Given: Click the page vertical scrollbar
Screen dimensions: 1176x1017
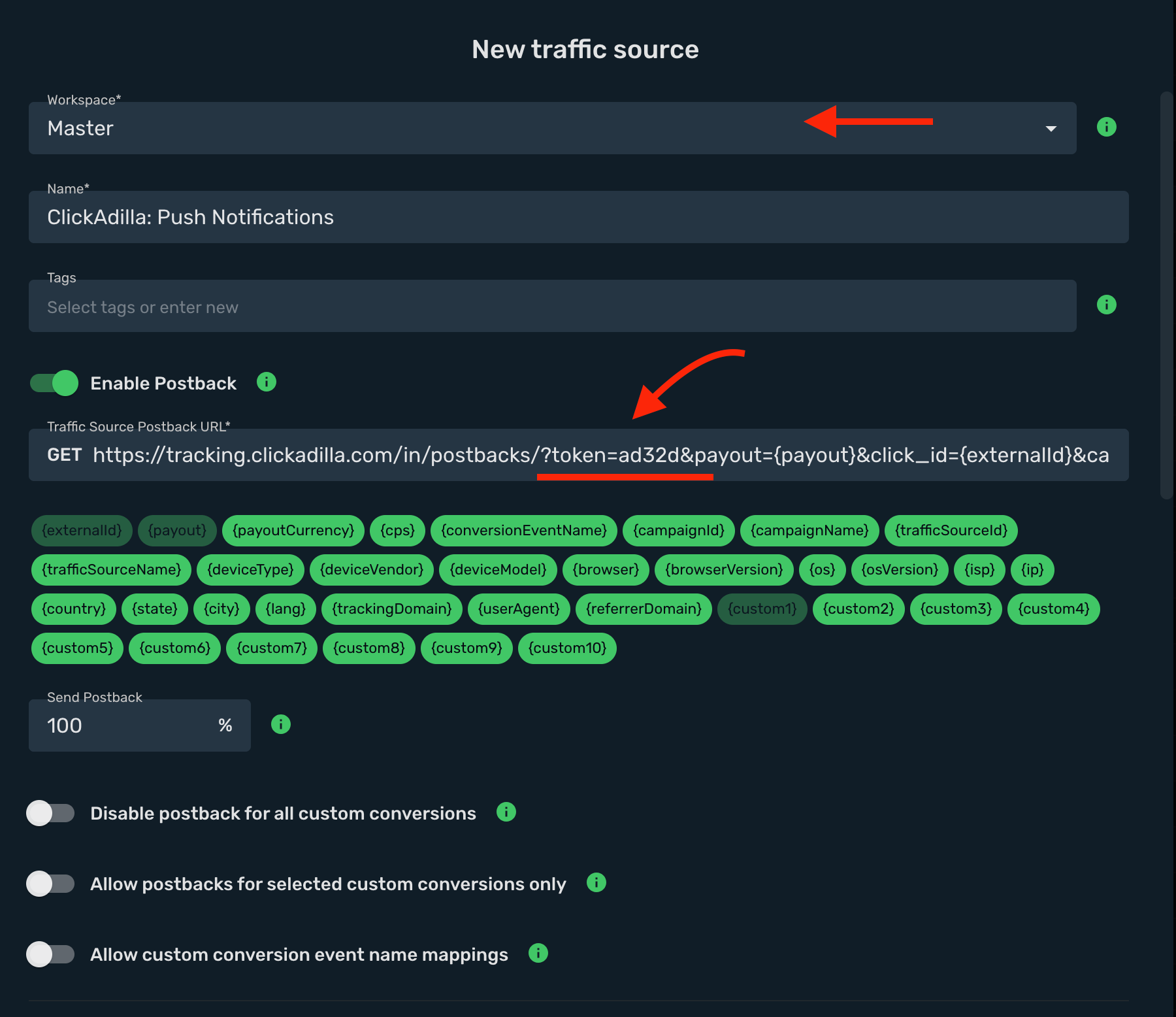Looking at the screenshot, I should [1167, 295].
